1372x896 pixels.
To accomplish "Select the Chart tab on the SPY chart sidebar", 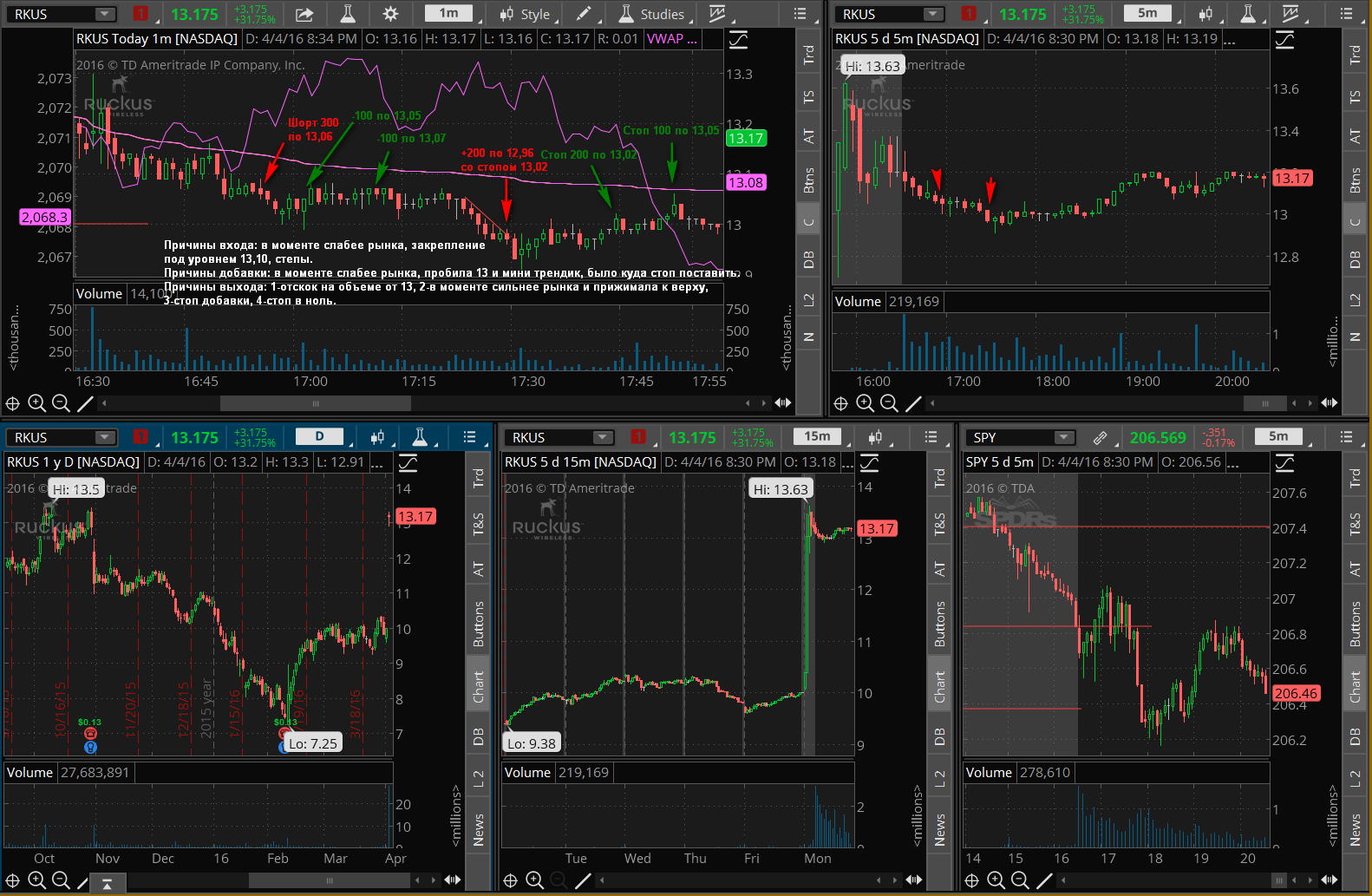I will pyautogui.click(x=1355, y=687).
